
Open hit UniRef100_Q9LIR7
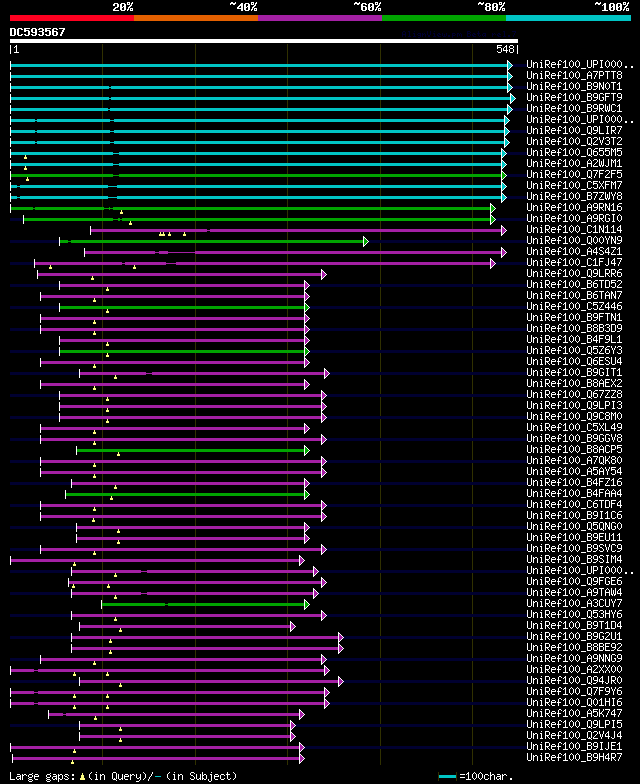click(x=574, y=130)
